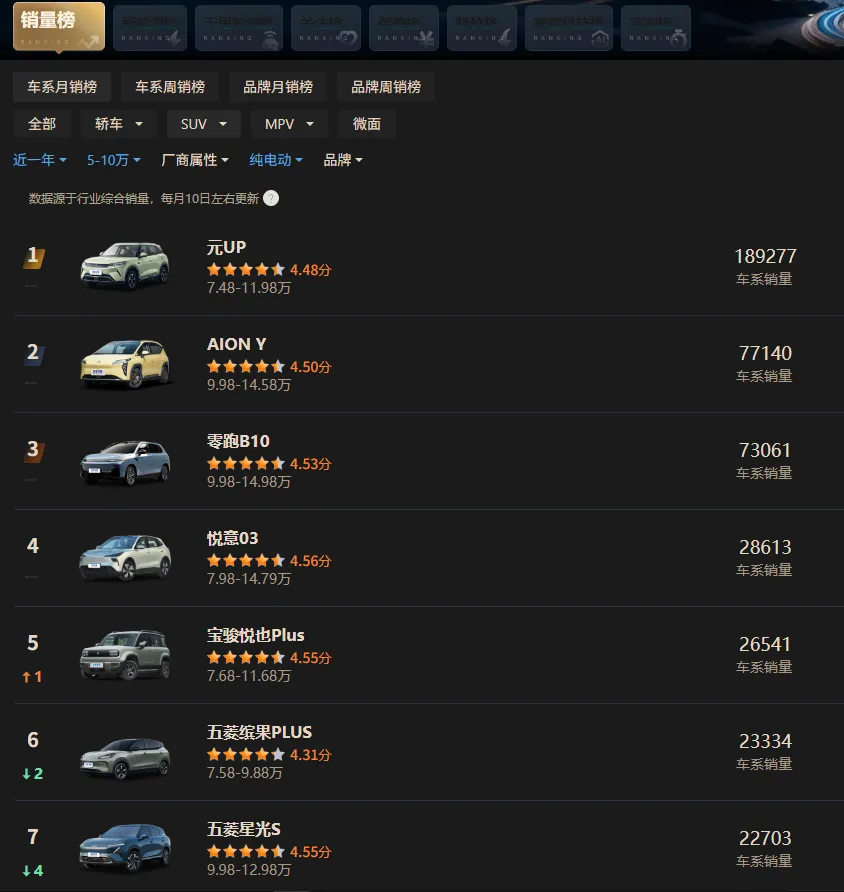Click the 4.31分 star rating of 五菱缤果PLUS
This screenshot has height=892, width=844.
click(x=269, y=755)
